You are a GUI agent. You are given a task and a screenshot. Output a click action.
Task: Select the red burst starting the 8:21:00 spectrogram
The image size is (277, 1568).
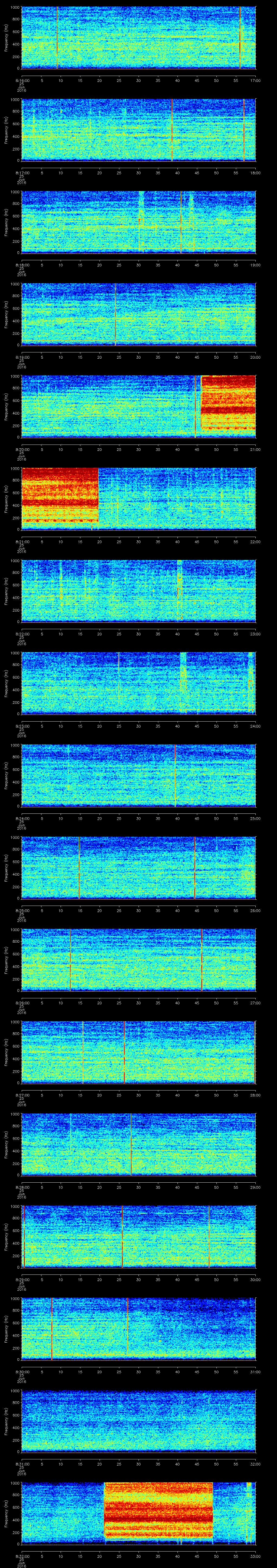60,495
